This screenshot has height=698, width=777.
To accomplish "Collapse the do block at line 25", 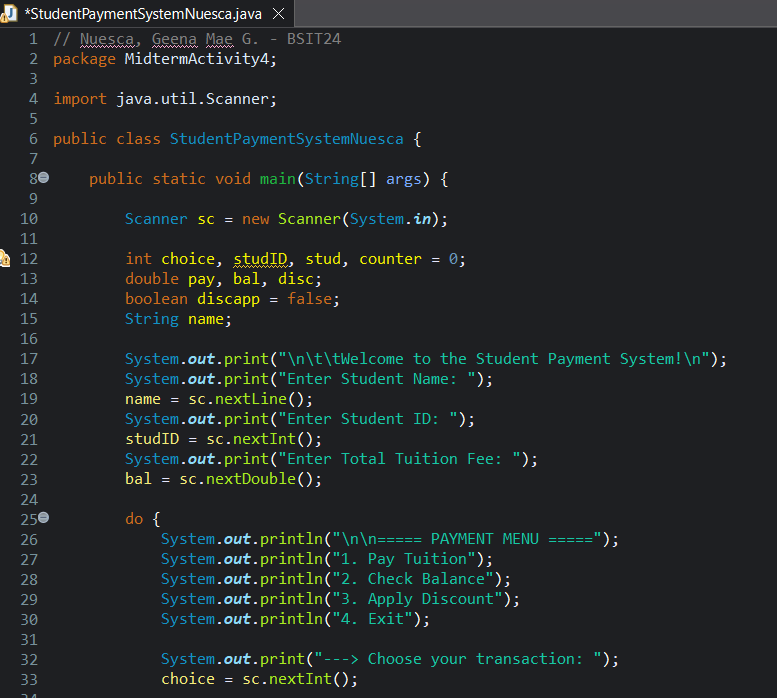I will pyautogui.click(x=44, y=518).
